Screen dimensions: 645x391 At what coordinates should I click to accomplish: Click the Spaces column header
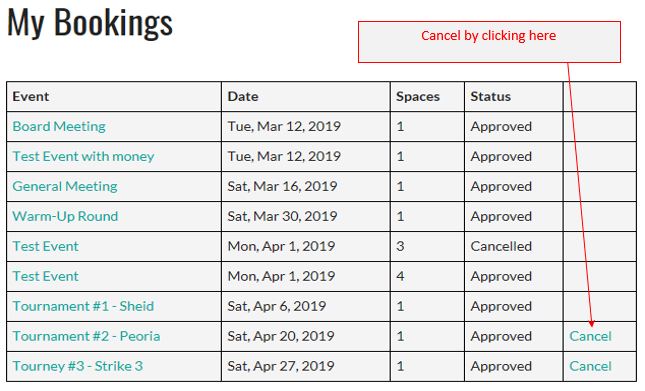tap(418, 97)
